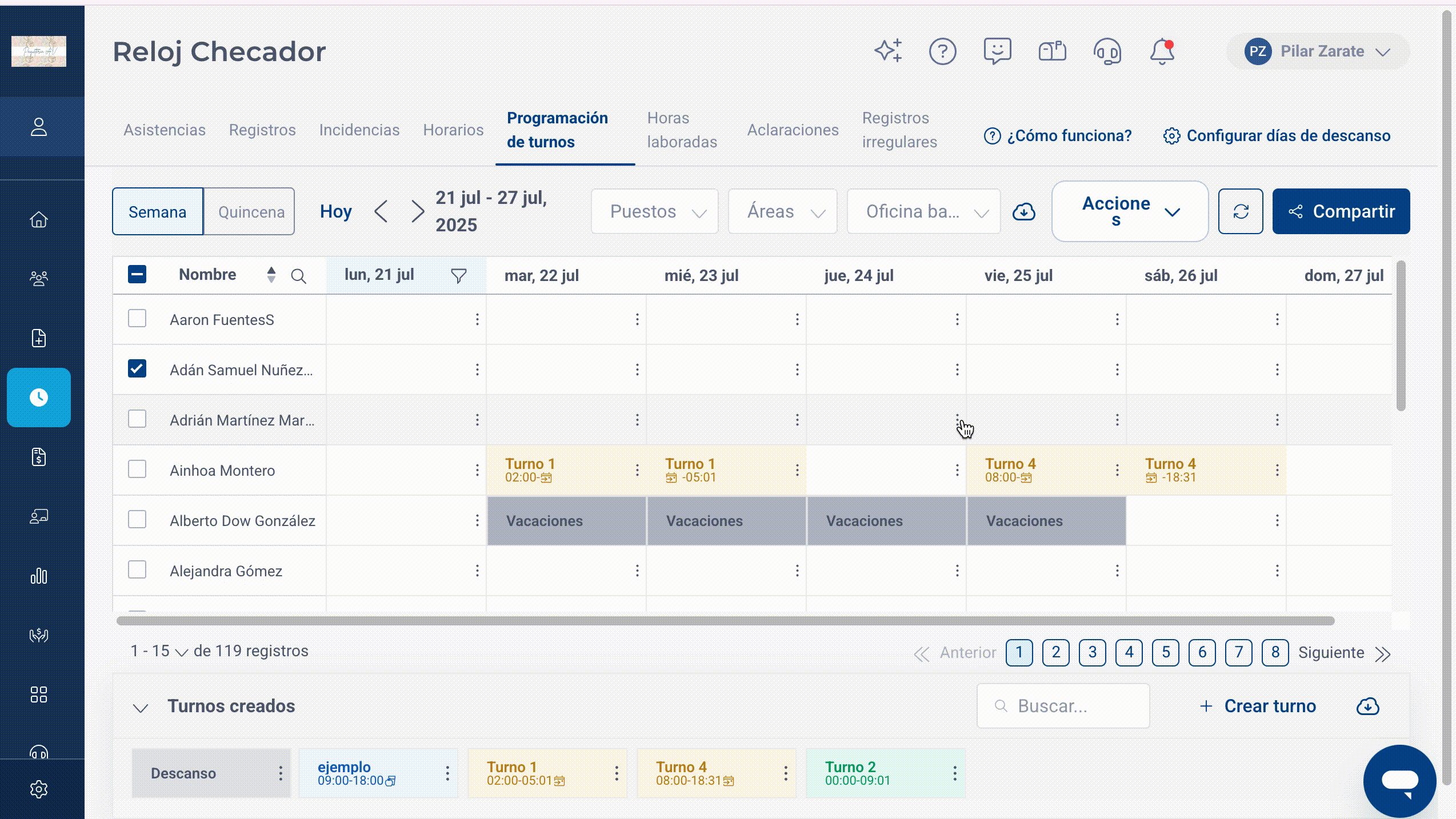This screenshot has width=1456, height=819.
Task: Click the Crear turno link
Action: [1258, 706]
